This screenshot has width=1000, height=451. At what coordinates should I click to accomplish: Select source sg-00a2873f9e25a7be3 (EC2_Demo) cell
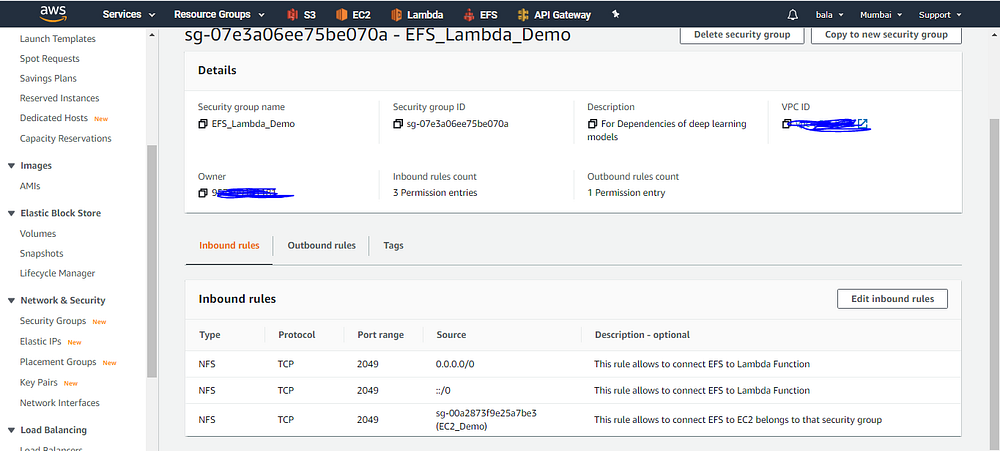point(486,419)
